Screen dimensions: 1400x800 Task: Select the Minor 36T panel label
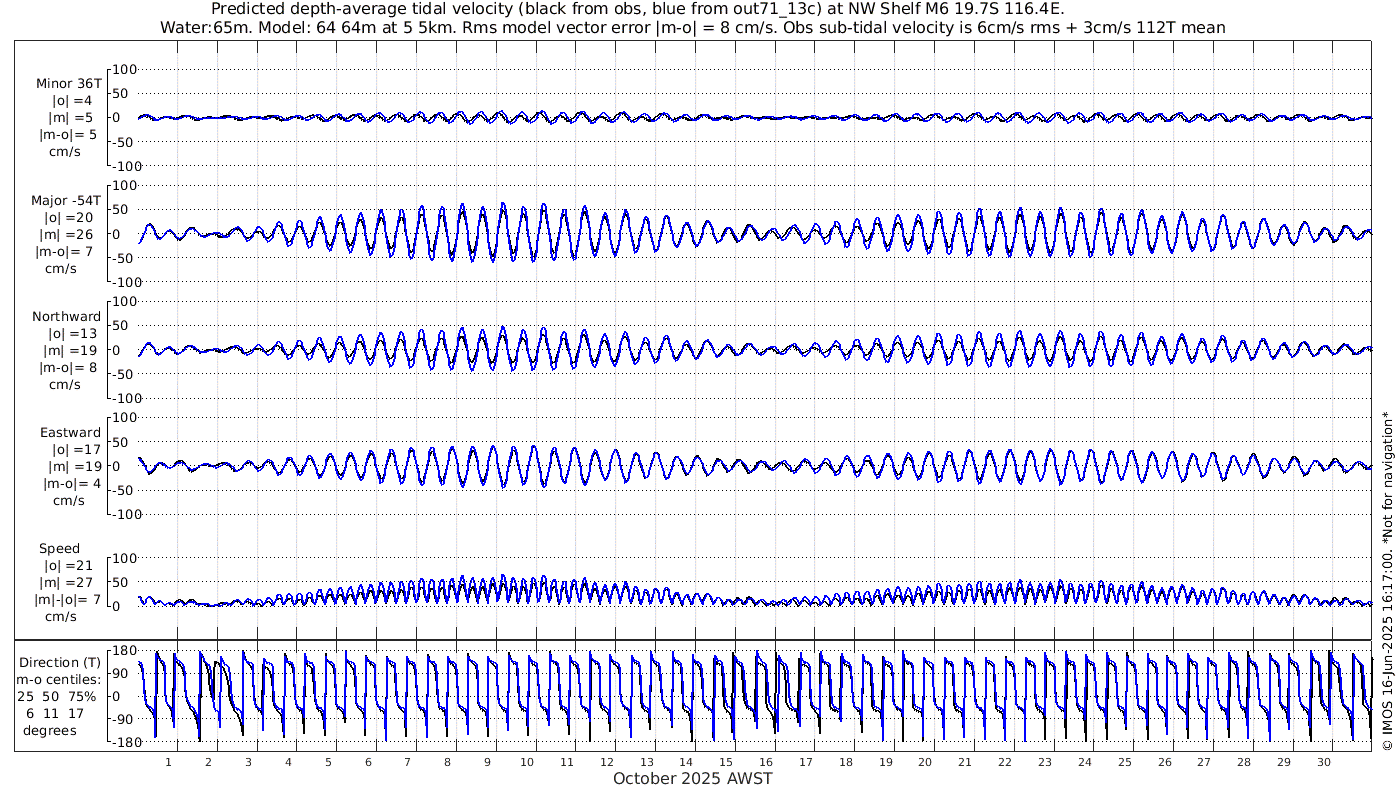(68, 84)
